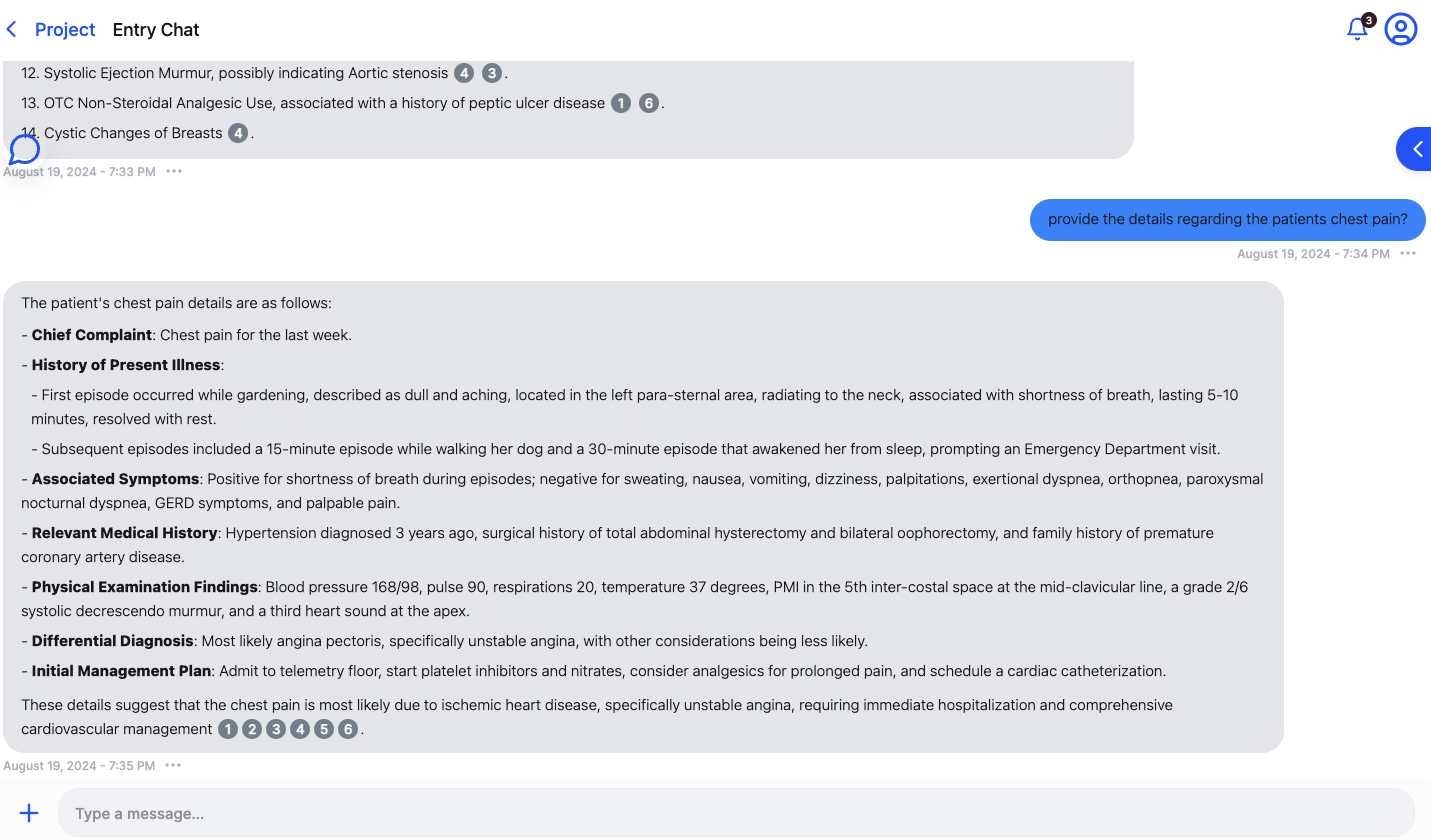This screenshot has width=1431, height=840.
Task: Open citation 3 on Systolic Ejection Murmur line
Action: (492, 73)
